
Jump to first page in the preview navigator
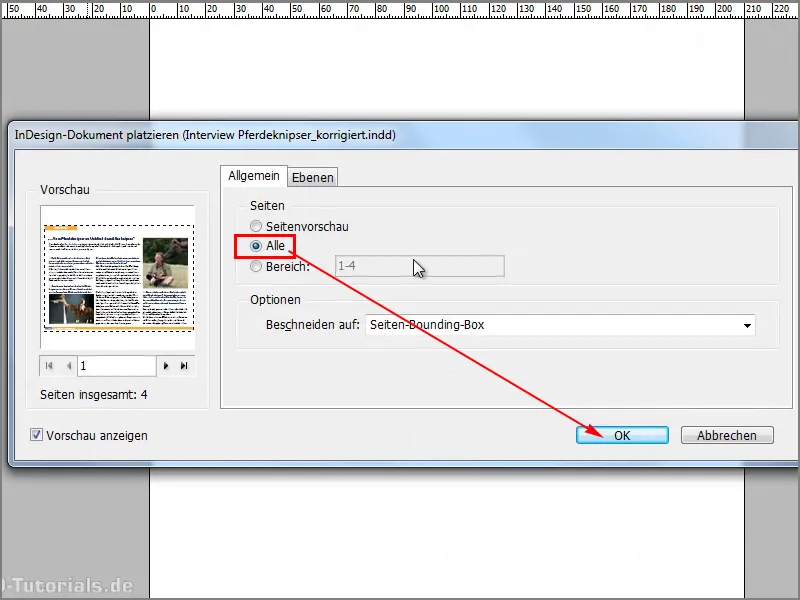48,365
